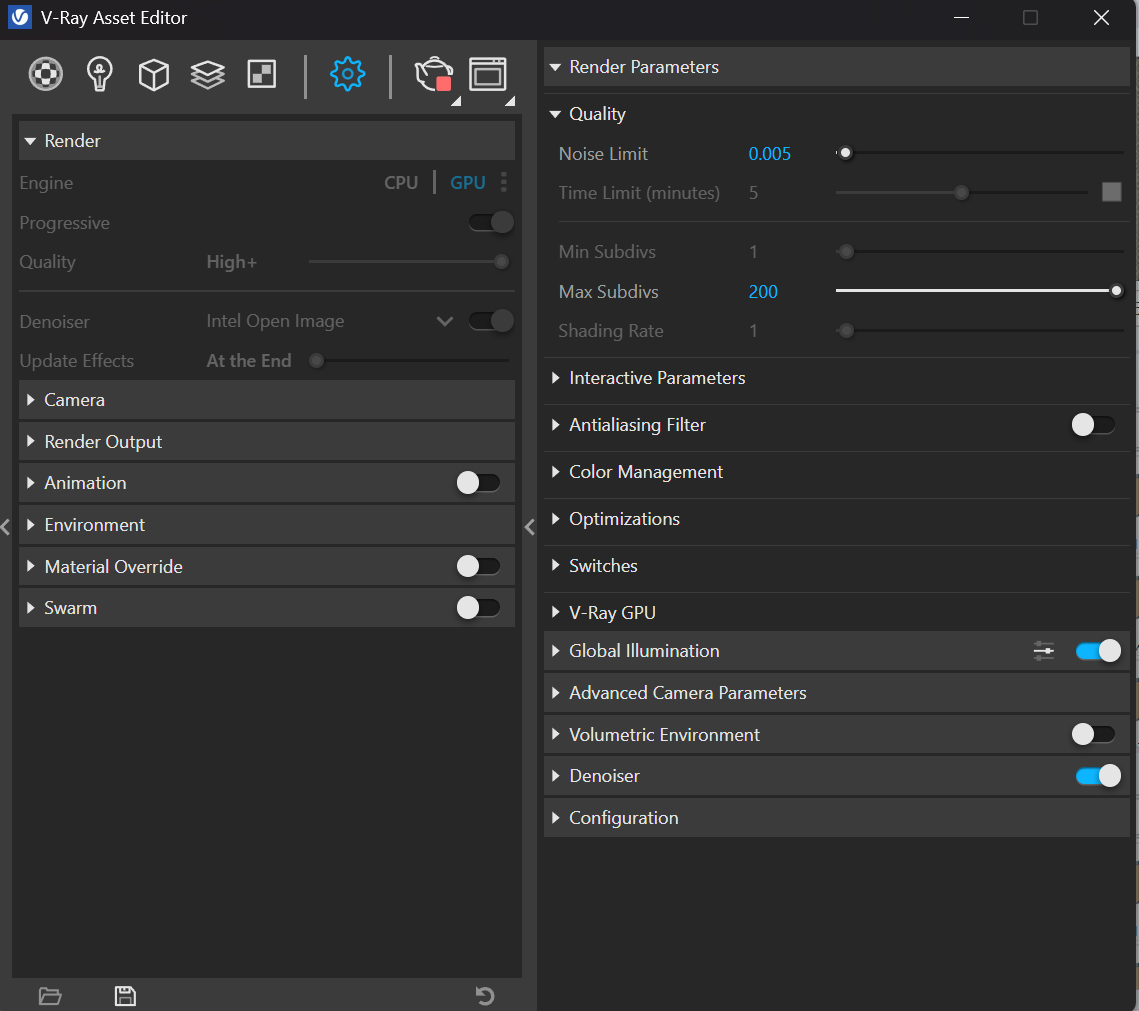Revert settings to default with reset icon
This screenshot has height=1011, width=1139.
point(485,996)
